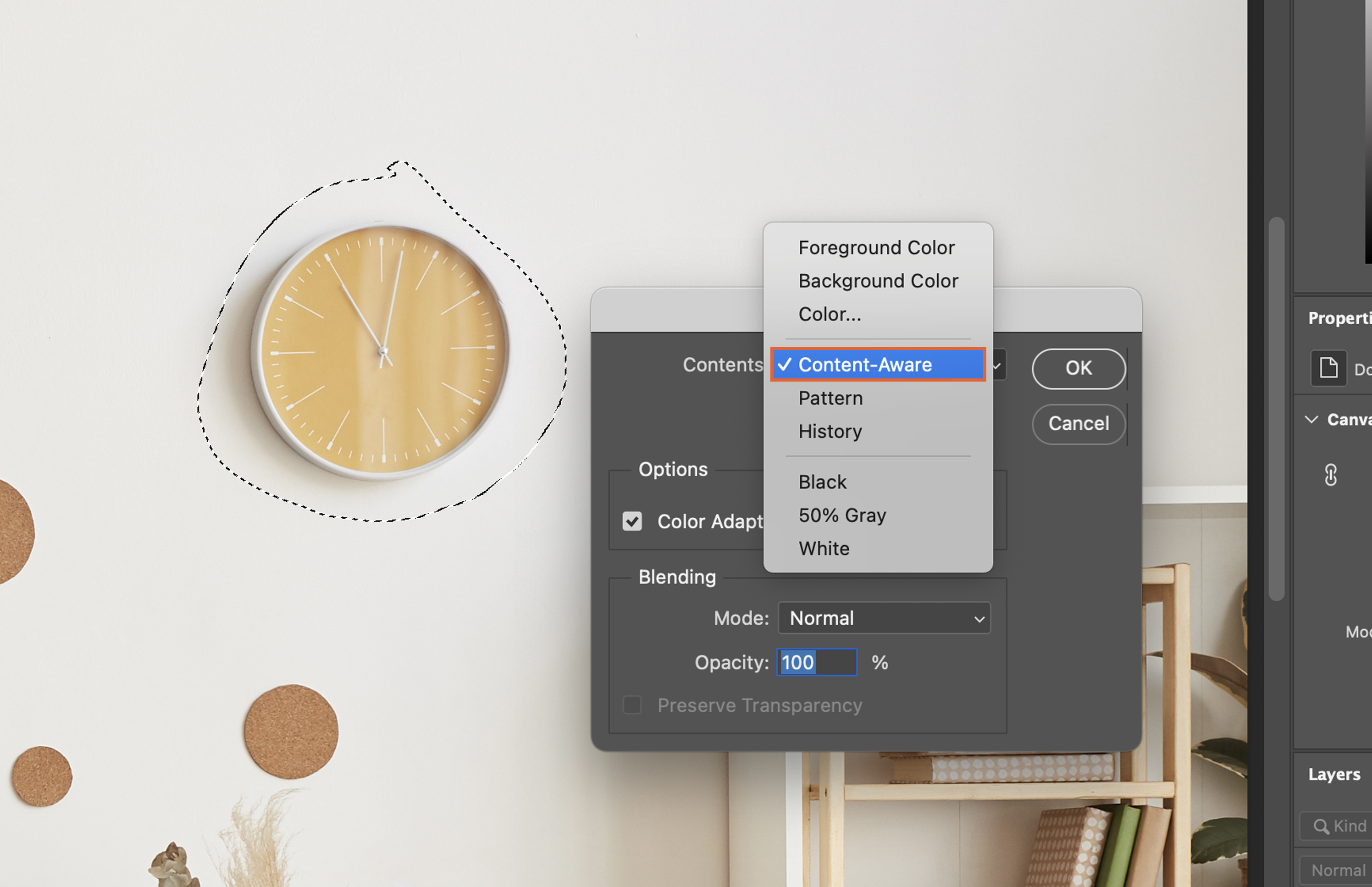Click the vertical canvas scrollbar
Viewport: 1372px width, 887px height.
(1276, 409)
